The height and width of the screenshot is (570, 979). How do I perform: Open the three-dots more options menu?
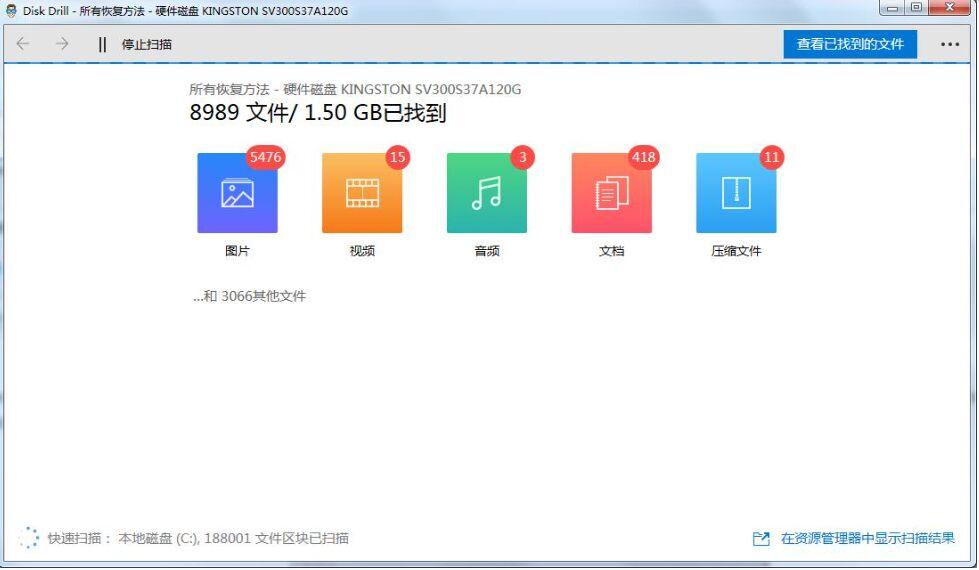950,44
